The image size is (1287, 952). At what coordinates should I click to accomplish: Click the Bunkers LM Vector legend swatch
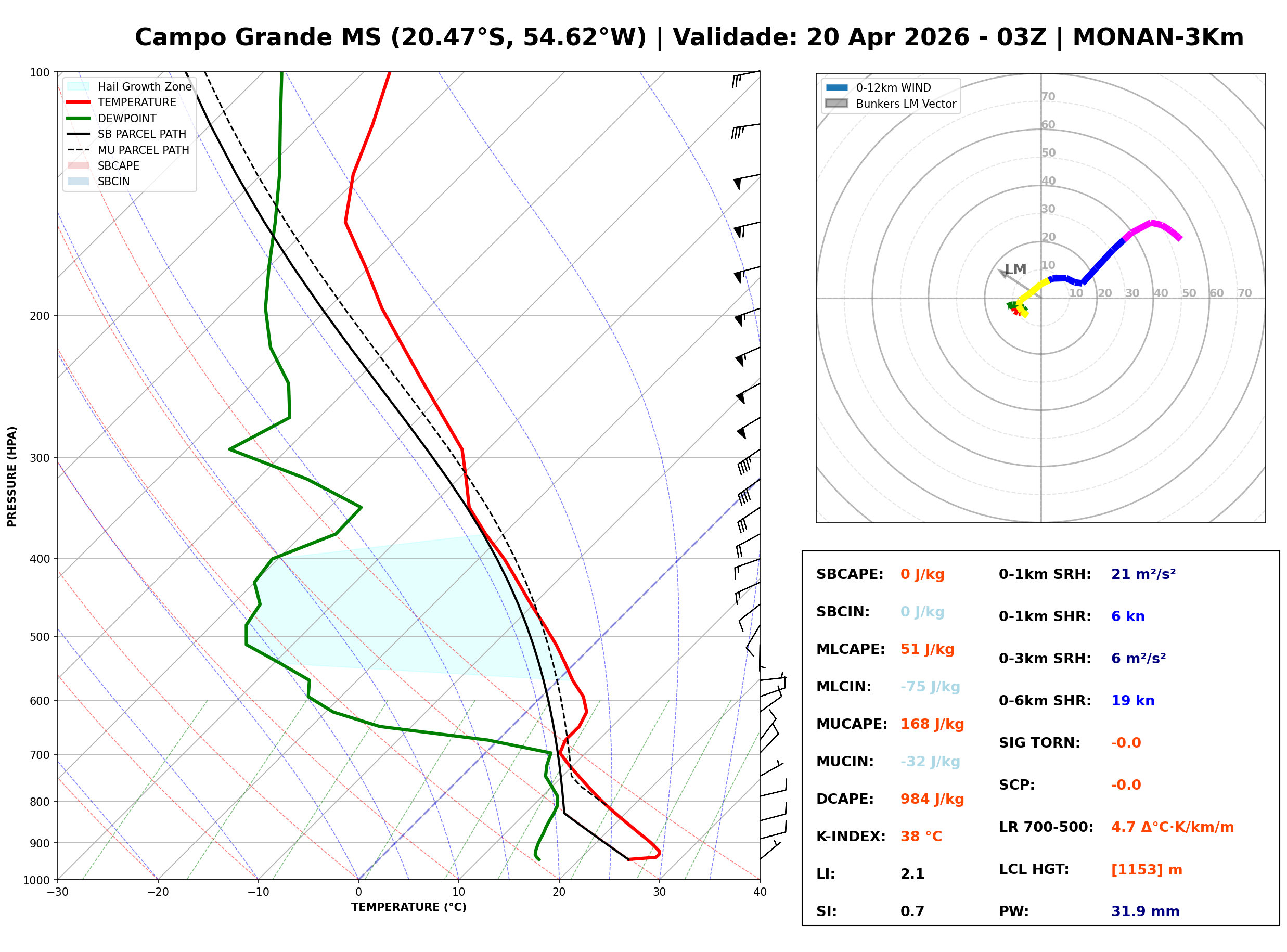click(x=837, y=104)
